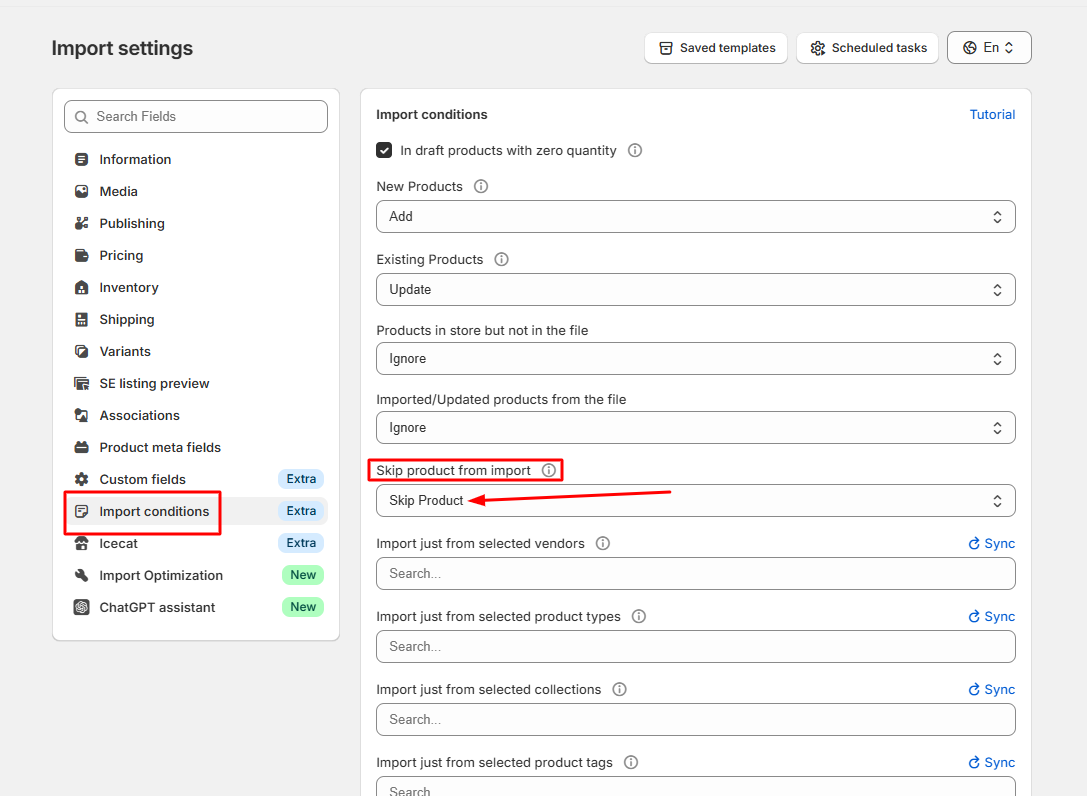Click the selected collections search field
The height and width of the screenshot is (796, 1087).
point(695,720)
